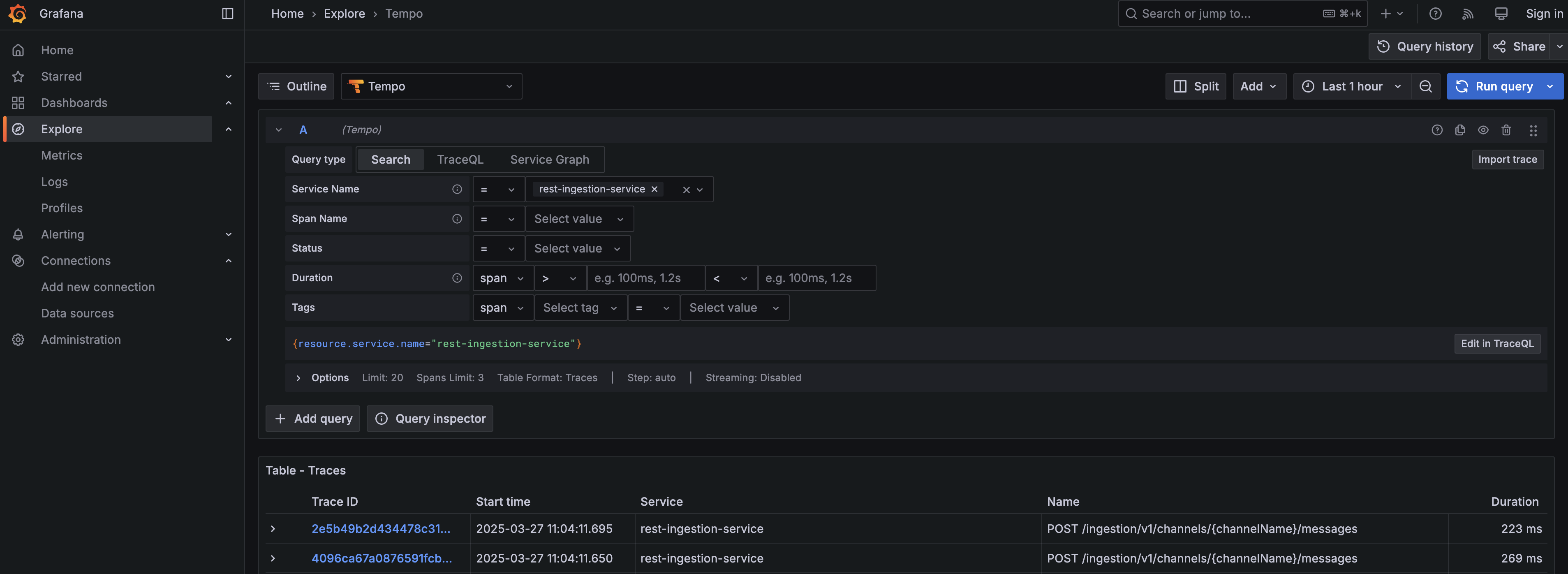Viewport: 1568px width, 574px height.
Task: Expand the query Options section
Action: [x=298, y=378]
